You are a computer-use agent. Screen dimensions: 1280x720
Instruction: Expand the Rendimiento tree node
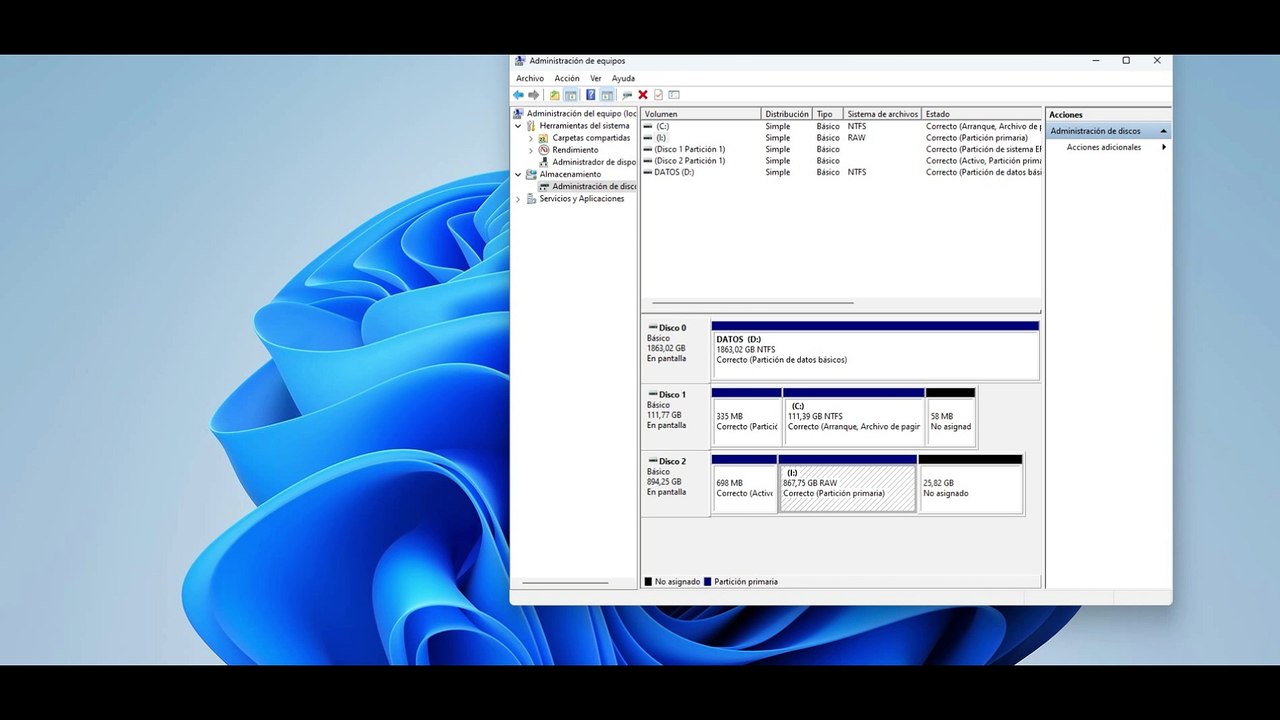tap(531, 150)
